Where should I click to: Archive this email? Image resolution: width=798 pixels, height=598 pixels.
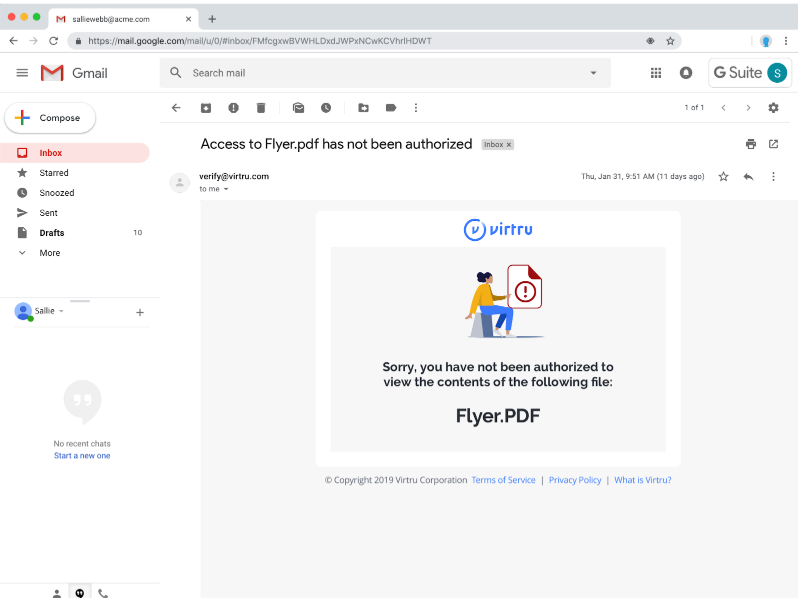click(206, 108)
